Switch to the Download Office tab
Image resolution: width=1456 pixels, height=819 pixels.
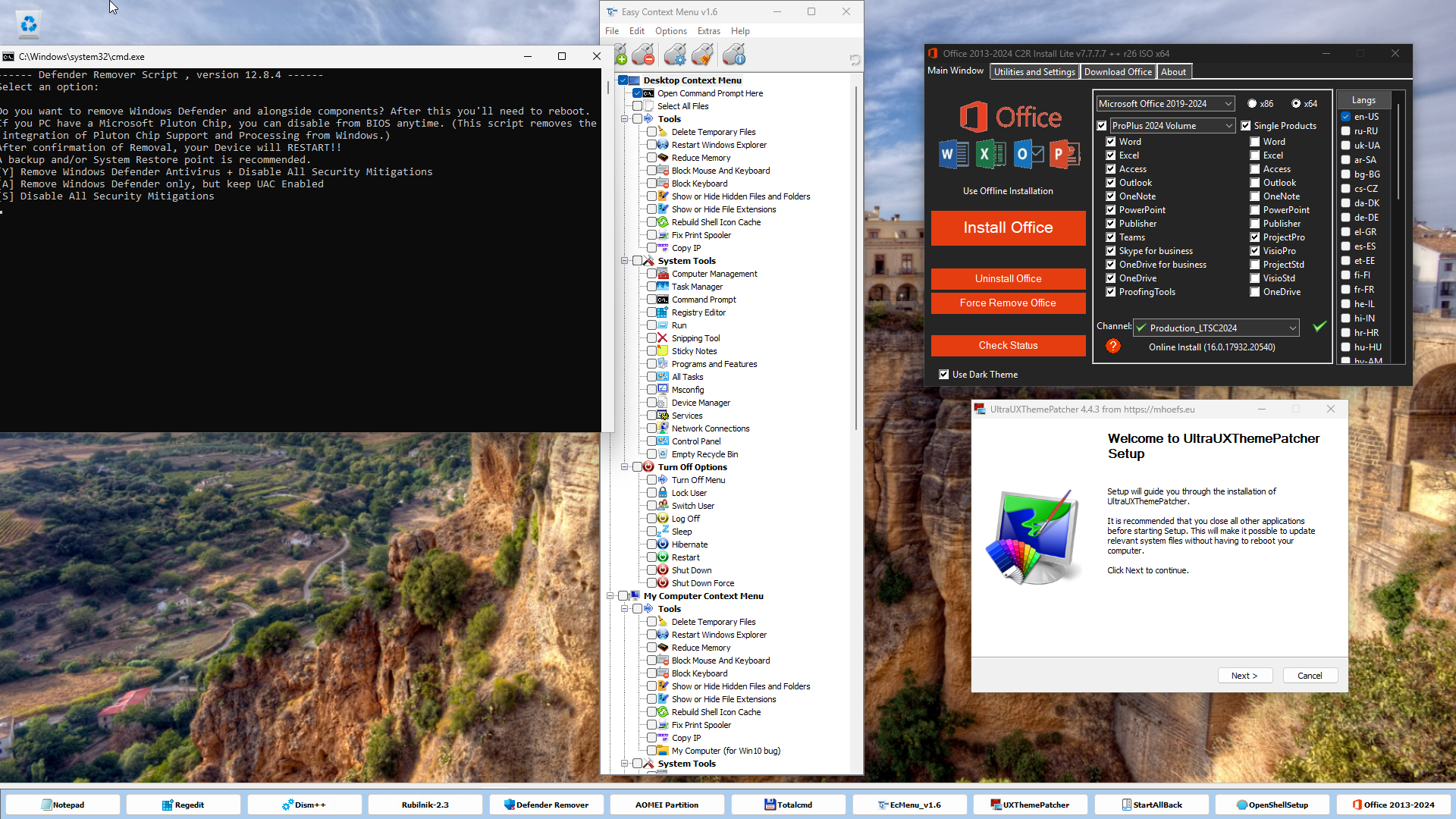pos(1118,72)
